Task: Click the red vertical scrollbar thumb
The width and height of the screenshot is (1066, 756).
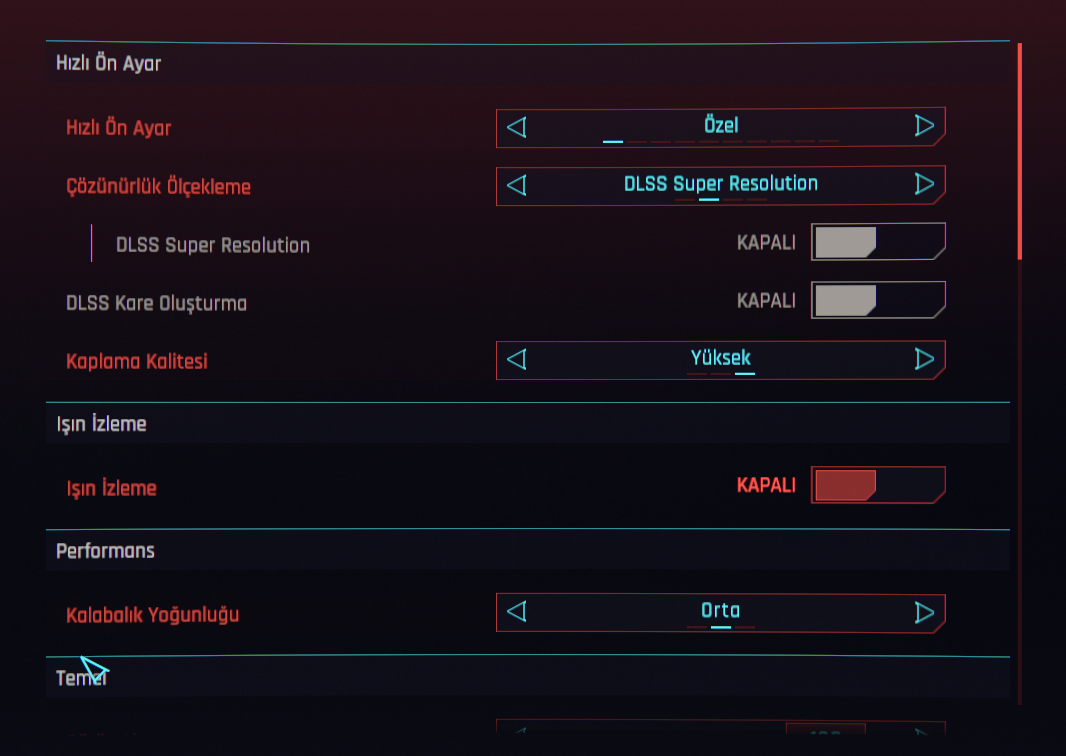Action: [1020, 150]
